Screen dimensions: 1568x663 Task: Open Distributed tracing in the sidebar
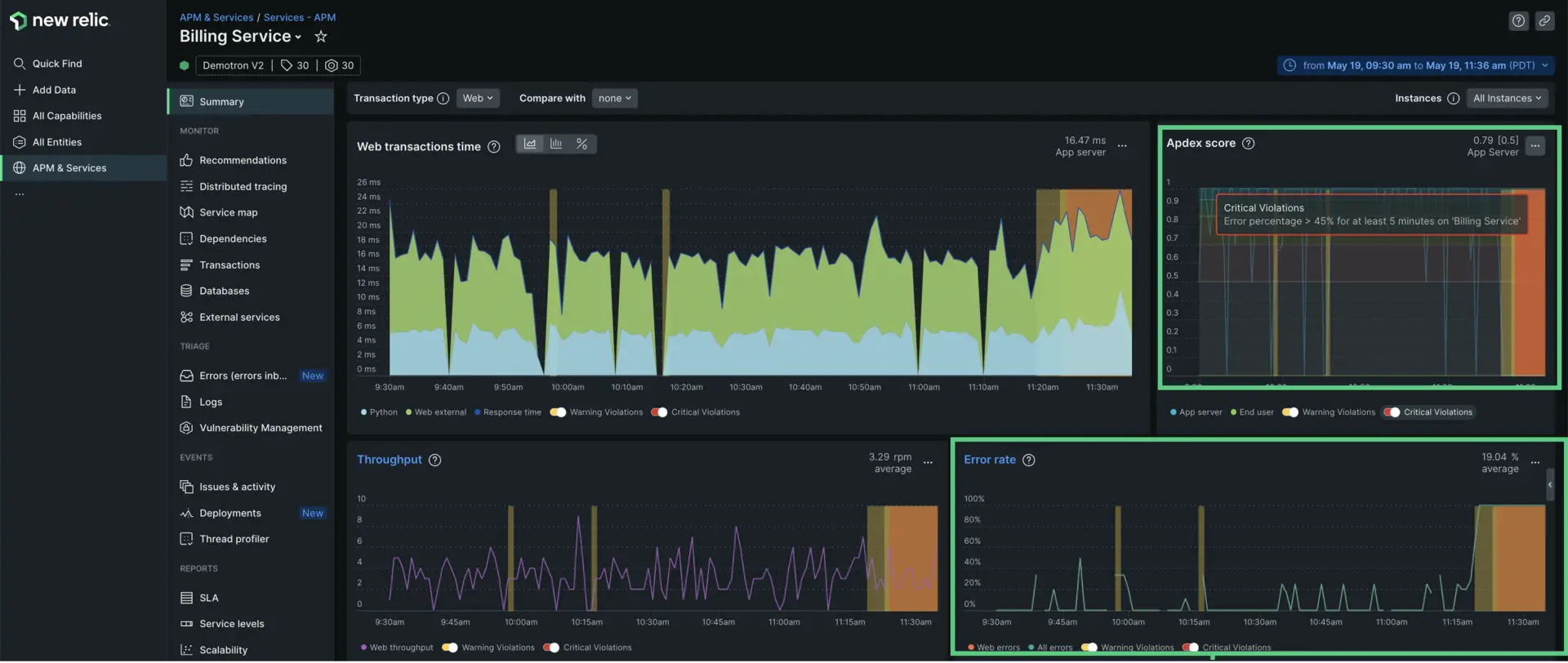[243, 187]
